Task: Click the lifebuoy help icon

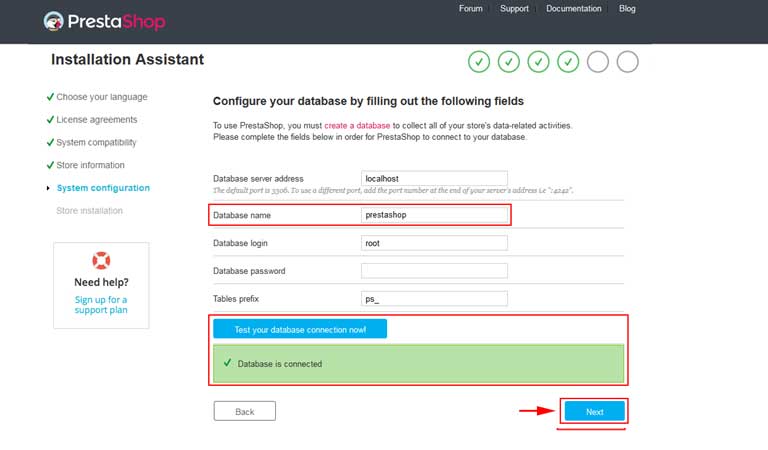Action: [101, 261]
